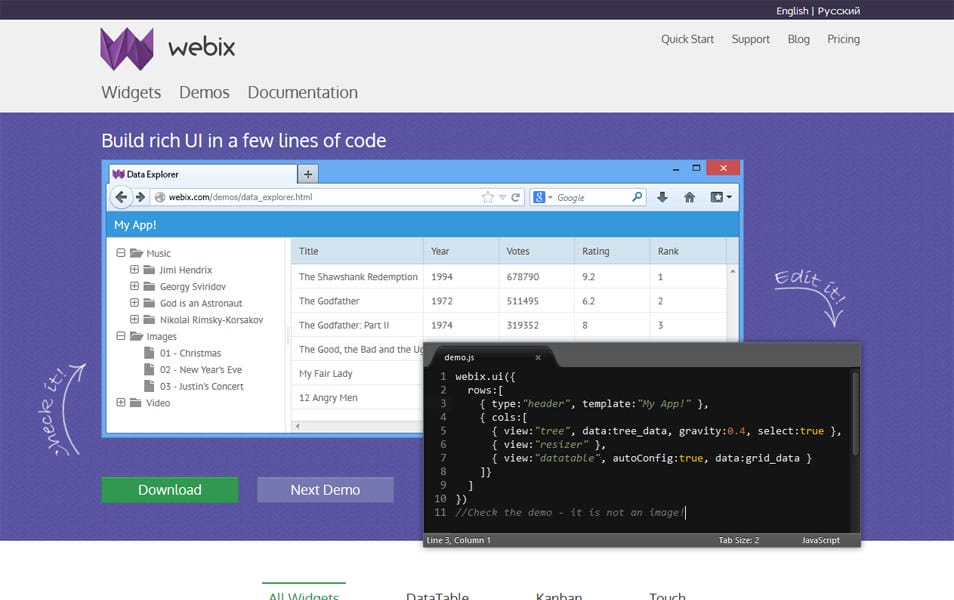
Task: Click the 02 - New Year's Eve file icon
Action: [x=149, y=369]
